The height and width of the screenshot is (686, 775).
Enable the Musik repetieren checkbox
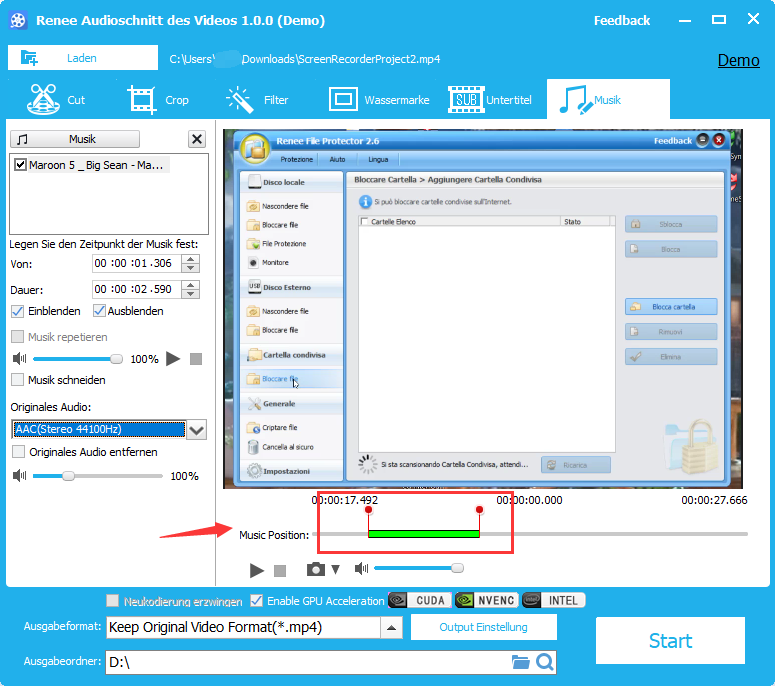point(17,337)
